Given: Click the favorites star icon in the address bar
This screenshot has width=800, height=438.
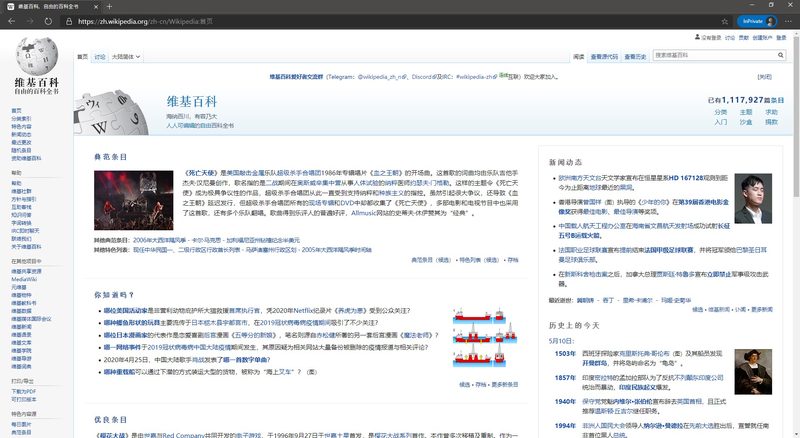Looking at the screenshot, I should coord(724,21).
